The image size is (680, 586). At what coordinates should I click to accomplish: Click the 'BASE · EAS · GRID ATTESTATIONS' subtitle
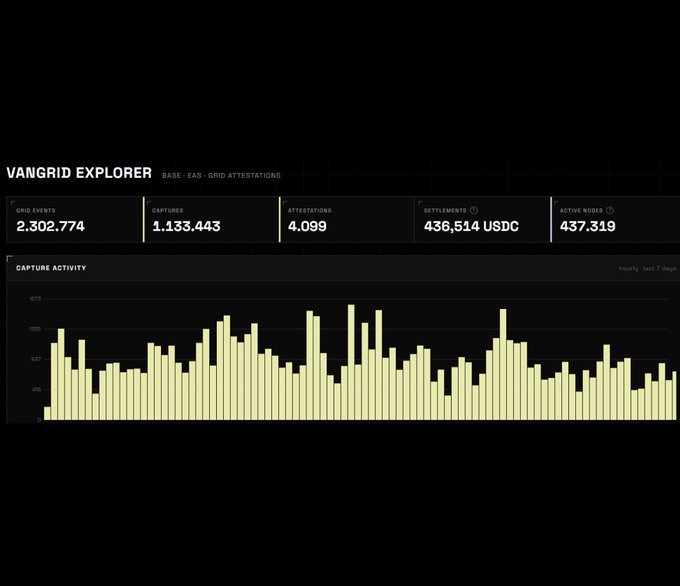[221, 176]
